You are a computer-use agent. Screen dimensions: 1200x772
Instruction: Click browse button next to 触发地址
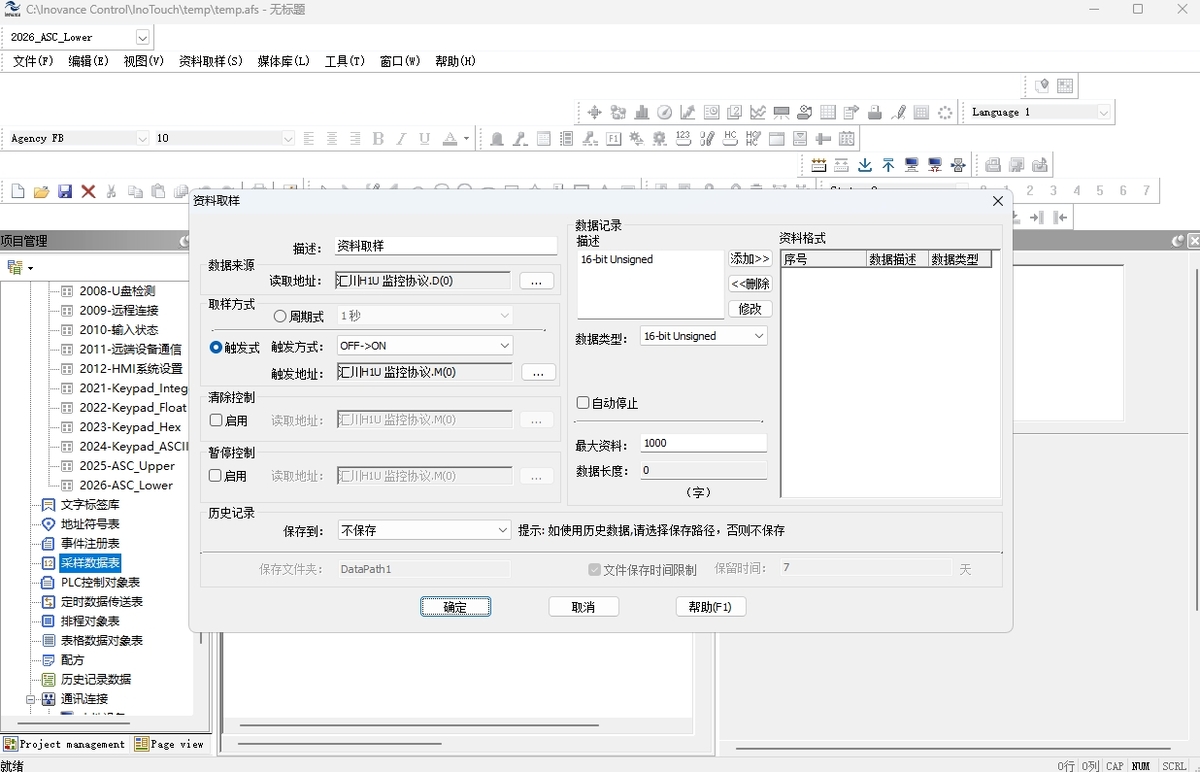coord(538,373)
